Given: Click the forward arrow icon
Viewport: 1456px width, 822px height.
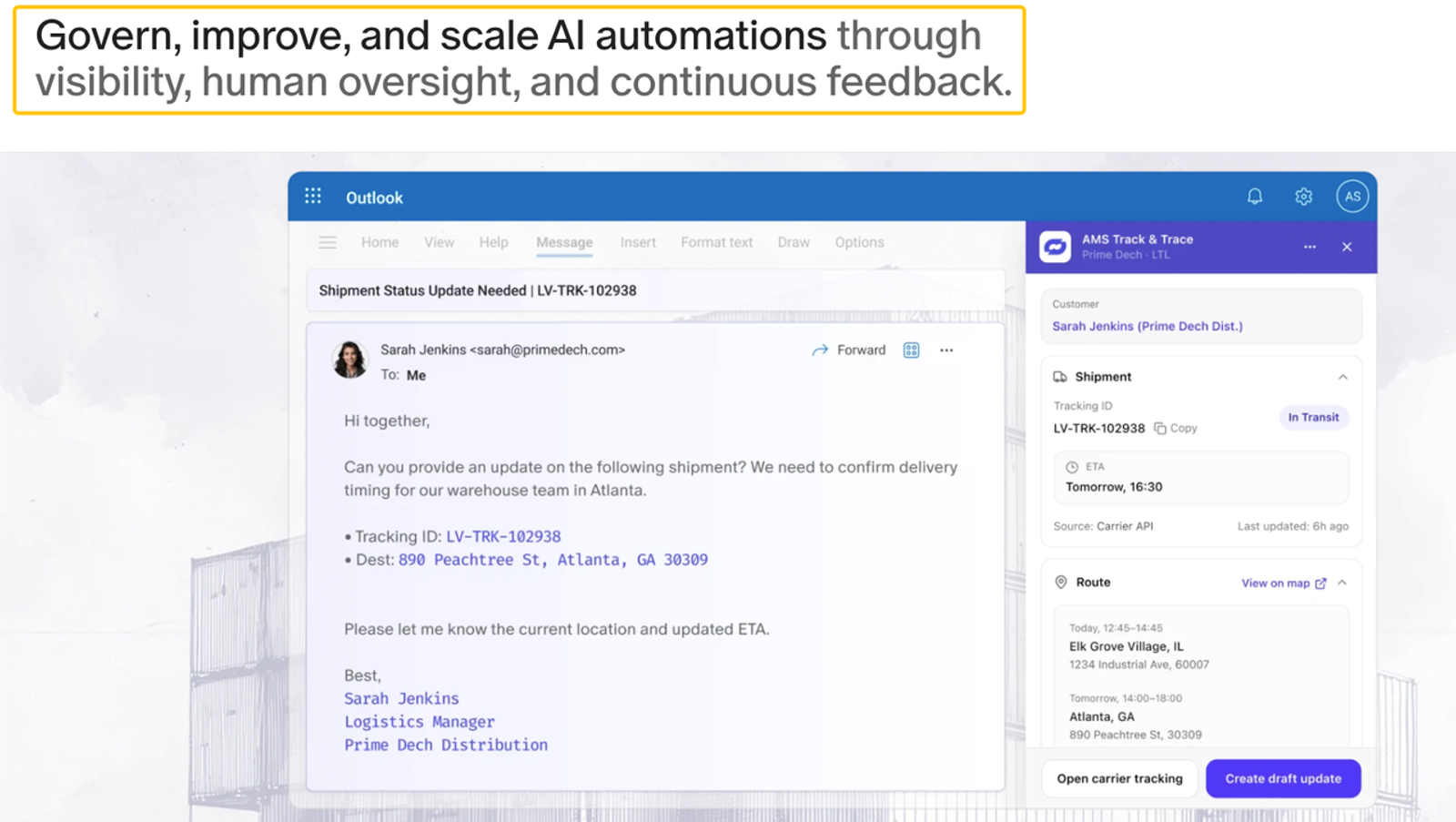Looking at the screenshot, I should [x=820, y=350].
